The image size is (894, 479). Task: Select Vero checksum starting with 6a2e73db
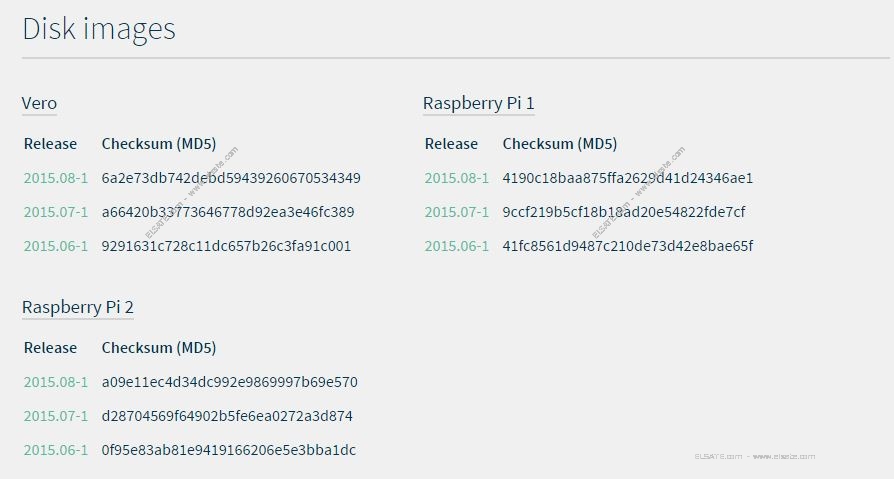(x=231, y=178)
